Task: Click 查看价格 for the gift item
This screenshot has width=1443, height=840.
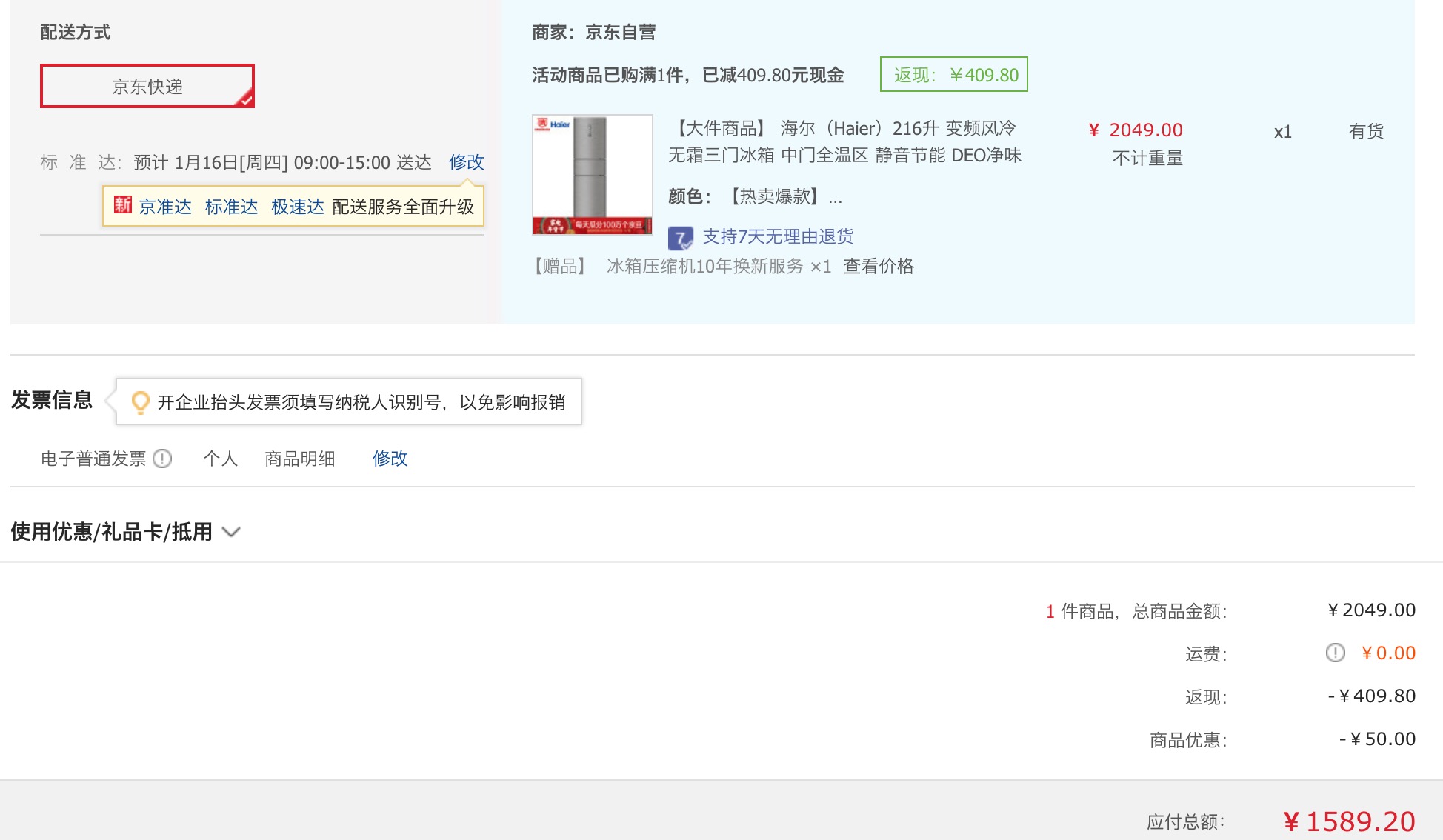Action: point(879,267)
